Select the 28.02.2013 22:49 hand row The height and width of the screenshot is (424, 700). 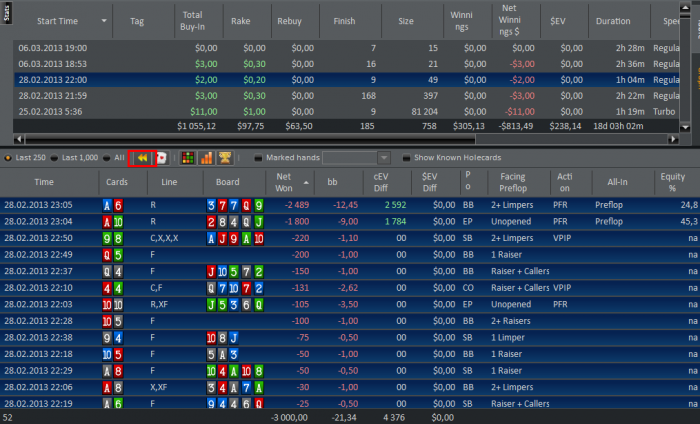pos(350,255)
